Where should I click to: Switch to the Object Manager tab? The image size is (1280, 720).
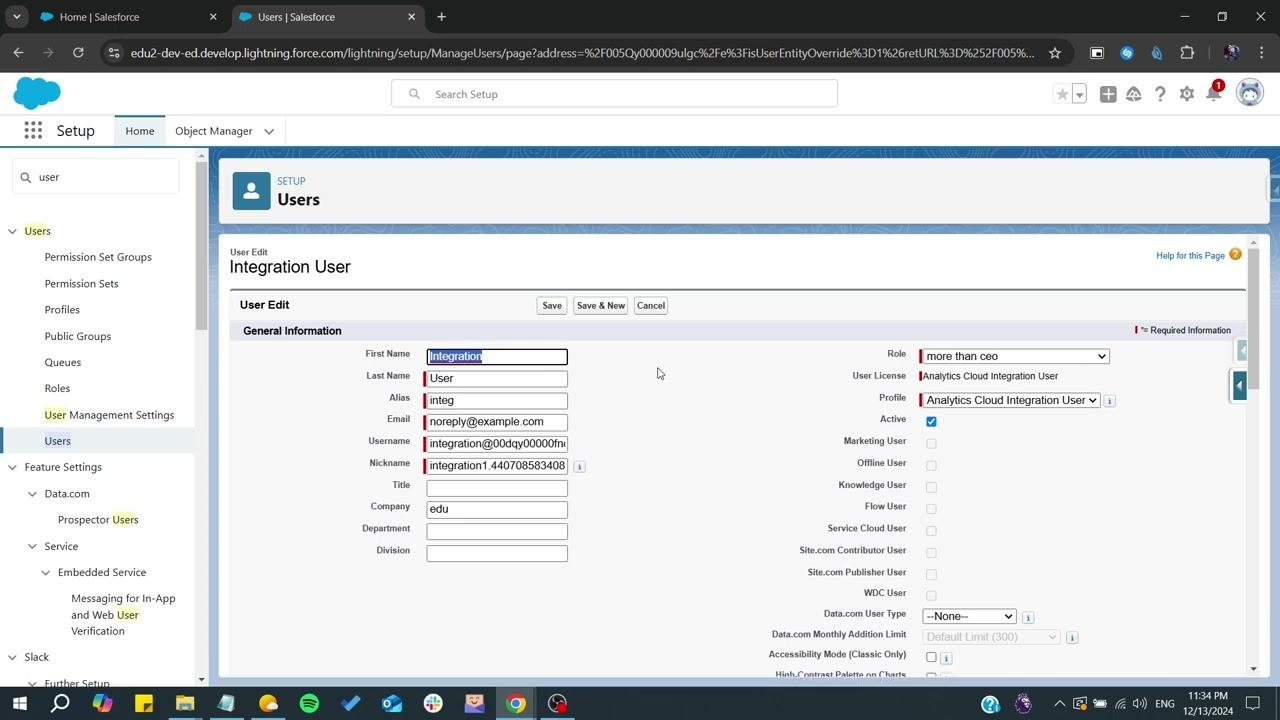213,131
